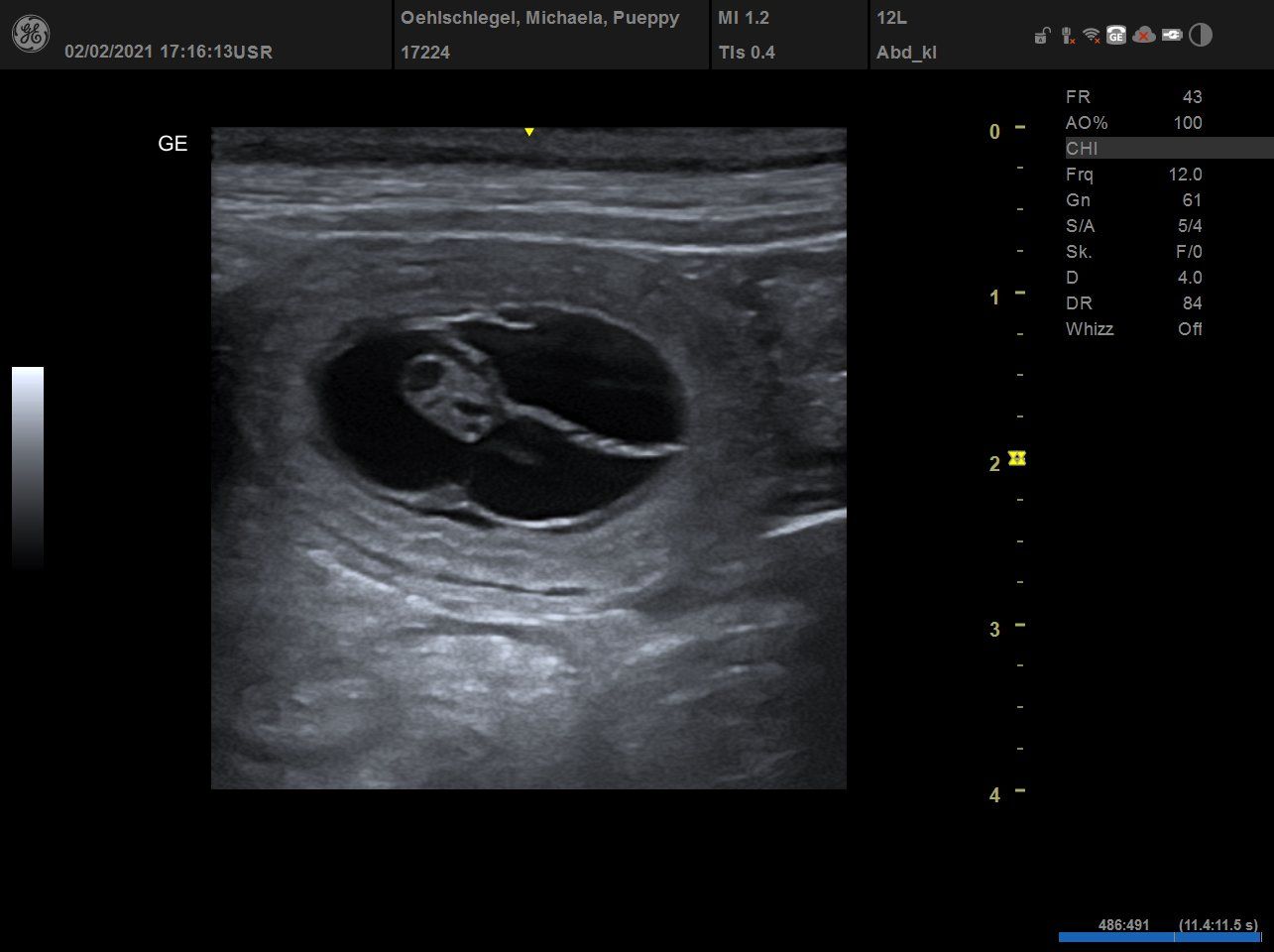The image size is (1274, 952).
Task: Click the DR parameter label
Action: (x=1078, y=303)
